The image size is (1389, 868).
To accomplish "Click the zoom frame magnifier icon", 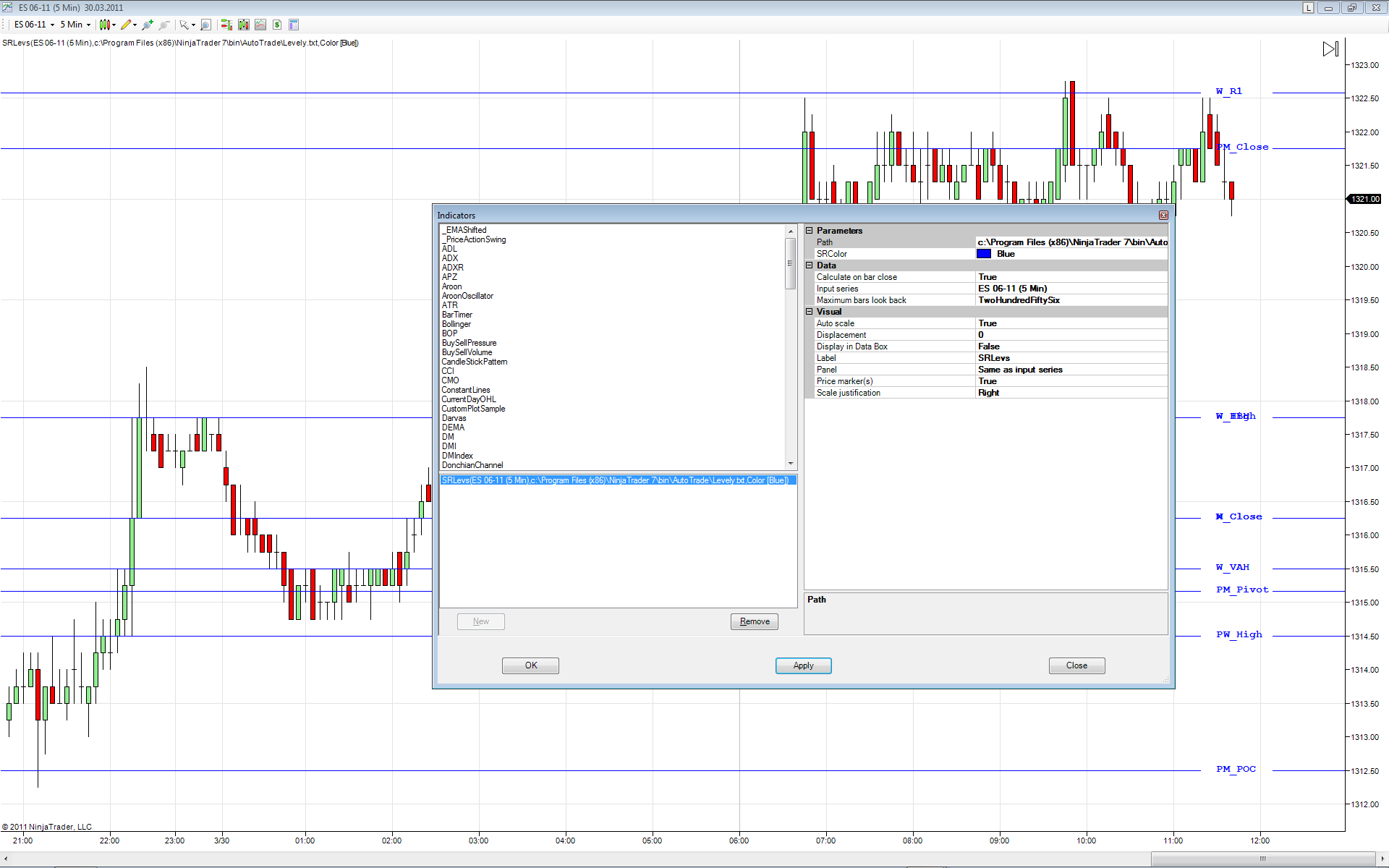I will (x=205, y=25).
